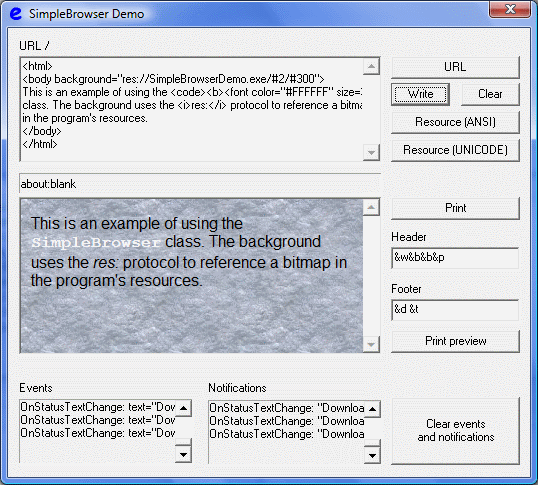Click the up arrow of the browser view scrollbar

(371, 207)
